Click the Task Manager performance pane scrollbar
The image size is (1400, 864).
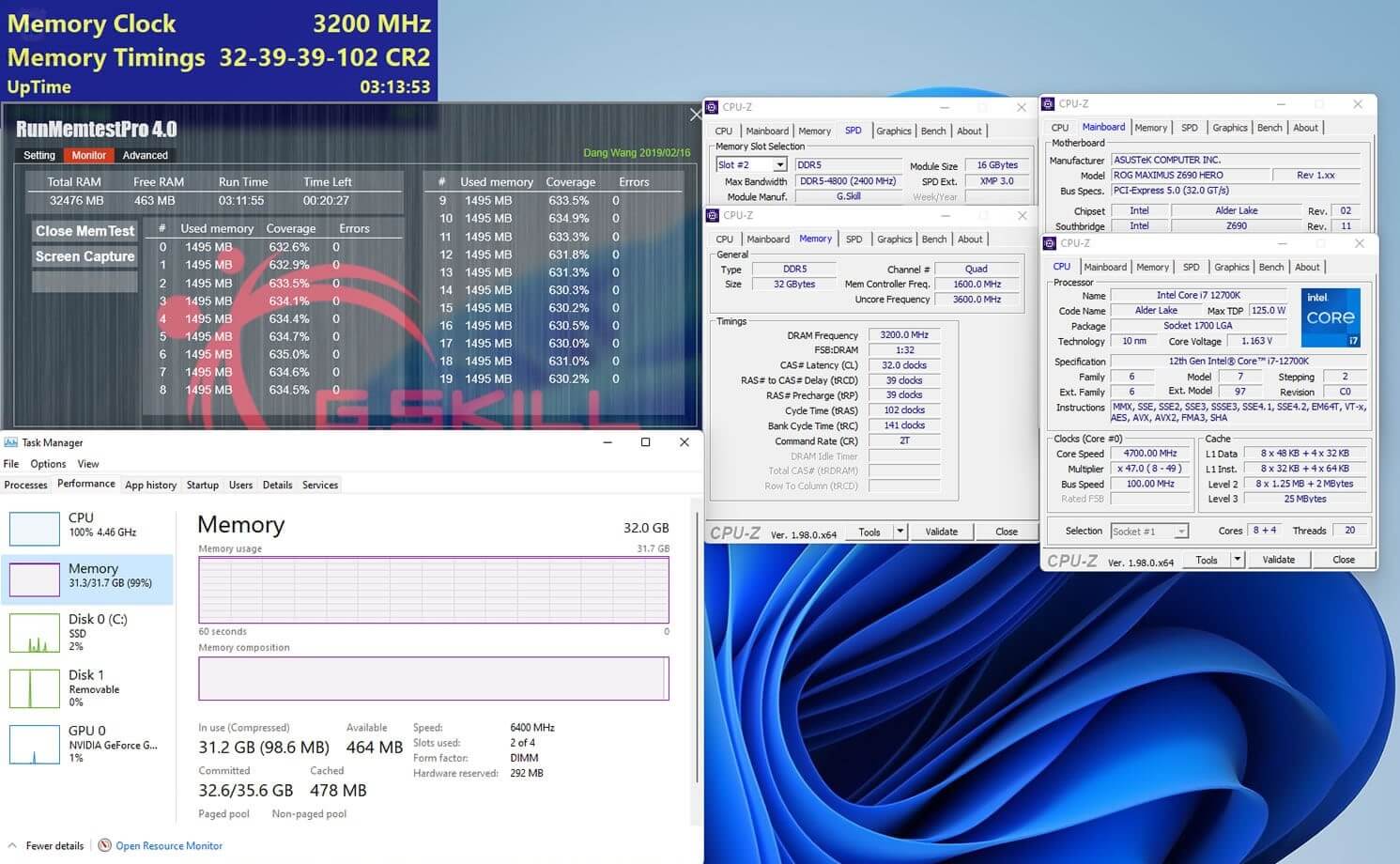coord(697,648)
